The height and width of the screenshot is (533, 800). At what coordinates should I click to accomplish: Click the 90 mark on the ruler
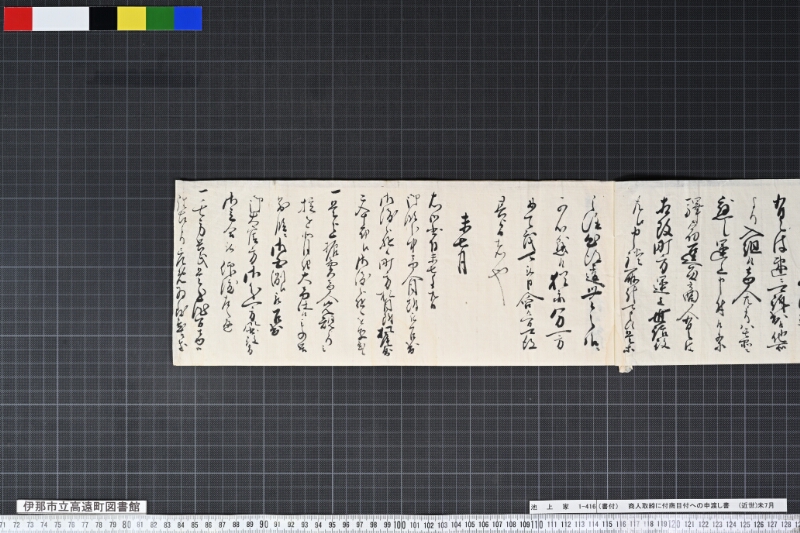pyautogui.click(x=263, y=524)
